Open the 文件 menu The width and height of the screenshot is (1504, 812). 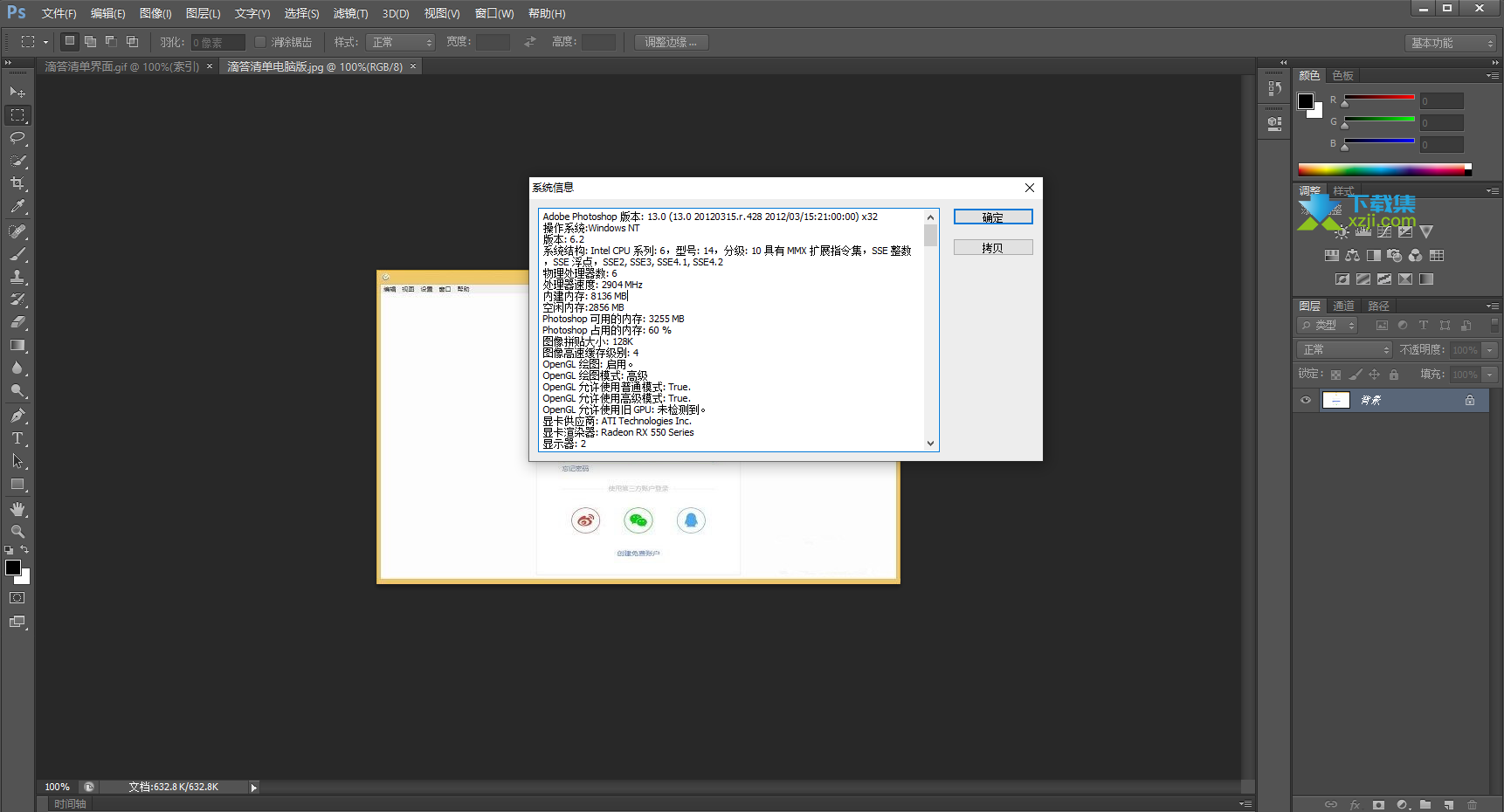pos(59,14)
